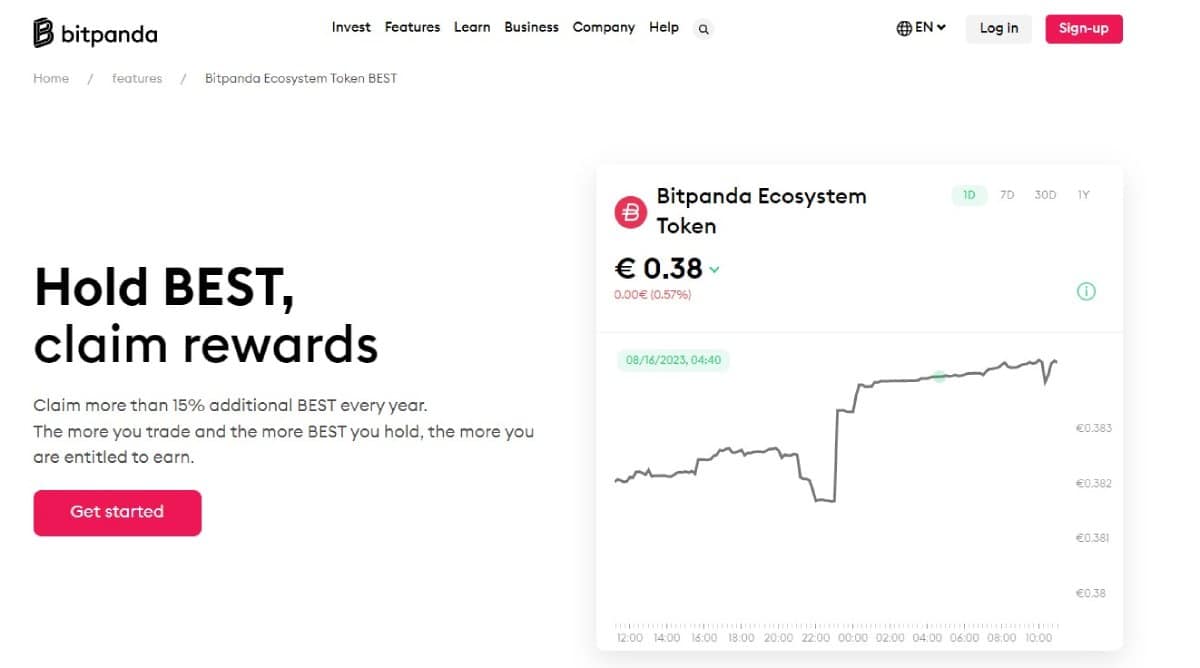Screen dimensions: 1200x668
Task: Navigate to Home via the breadcrumb link
Action: 51,78
